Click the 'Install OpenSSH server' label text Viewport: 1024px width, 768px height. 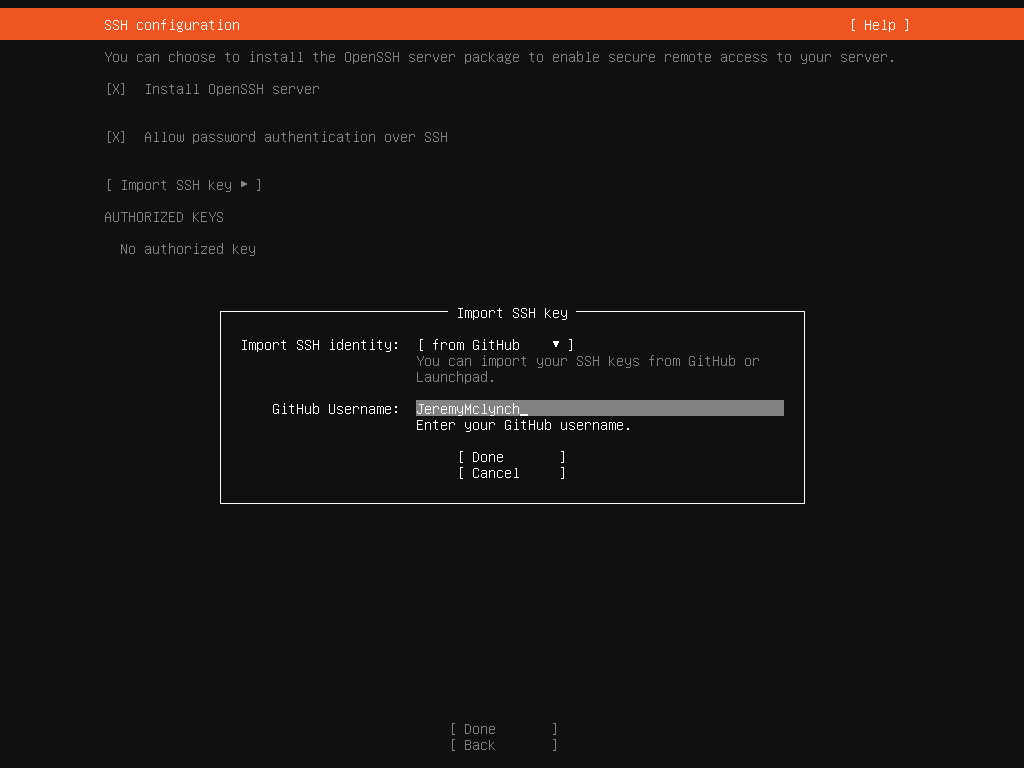click(x=232, y=89)
